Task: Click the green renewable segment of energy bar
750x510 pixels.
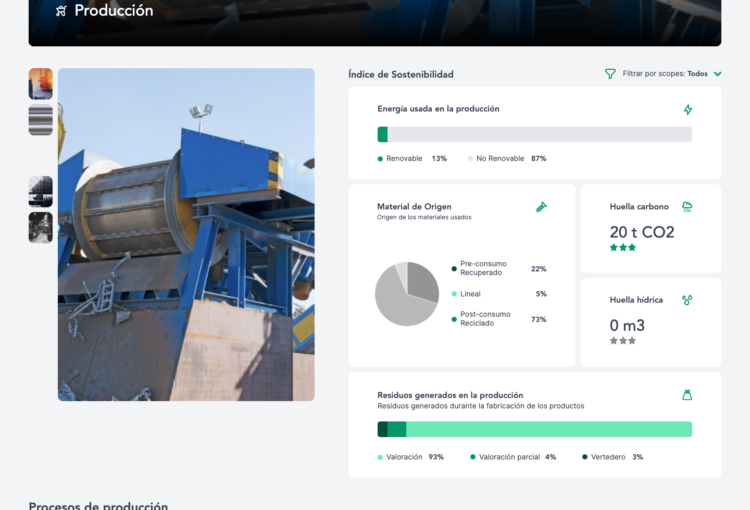Action: 383,134
